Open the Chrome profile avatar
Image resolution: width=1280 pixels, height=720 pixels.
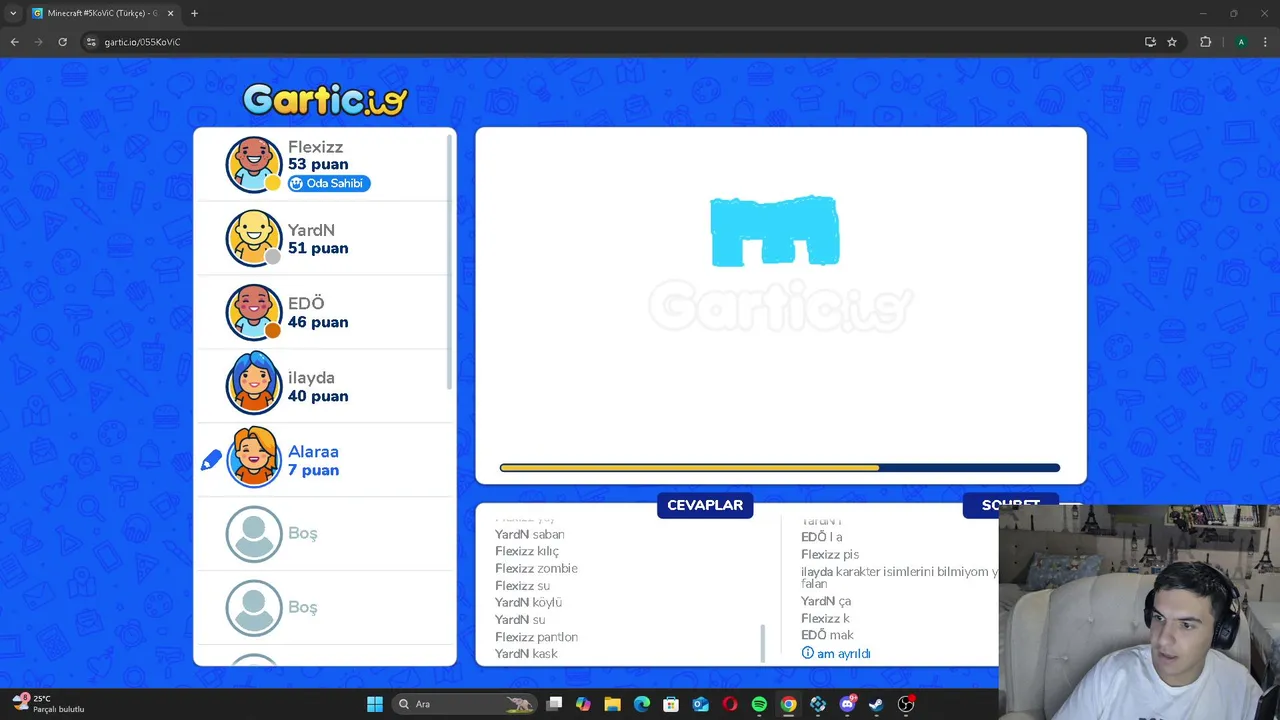[x=1241, y=42]
